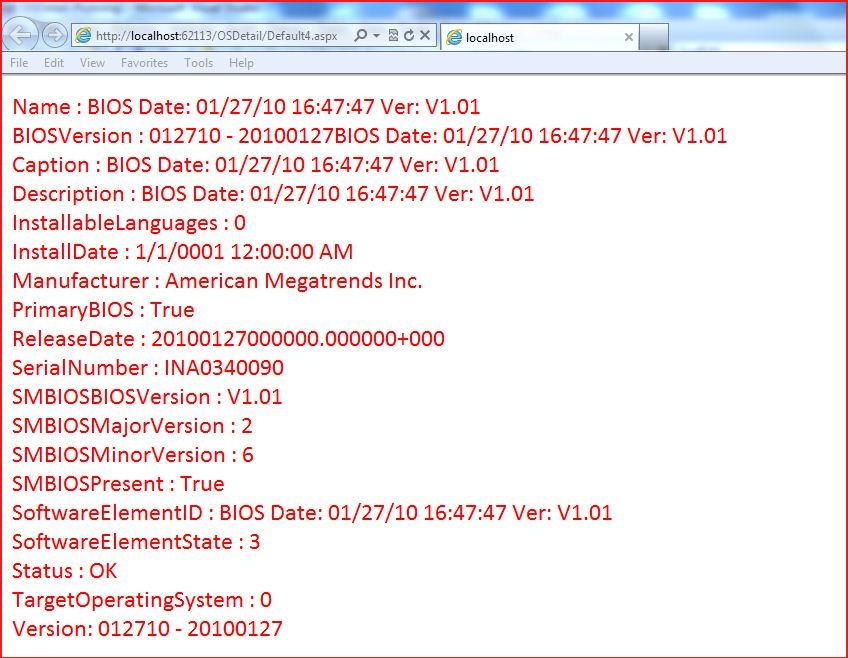848x658 pixels.
Task: Toggle the Compatibility View icon
Action: point(393,36)
